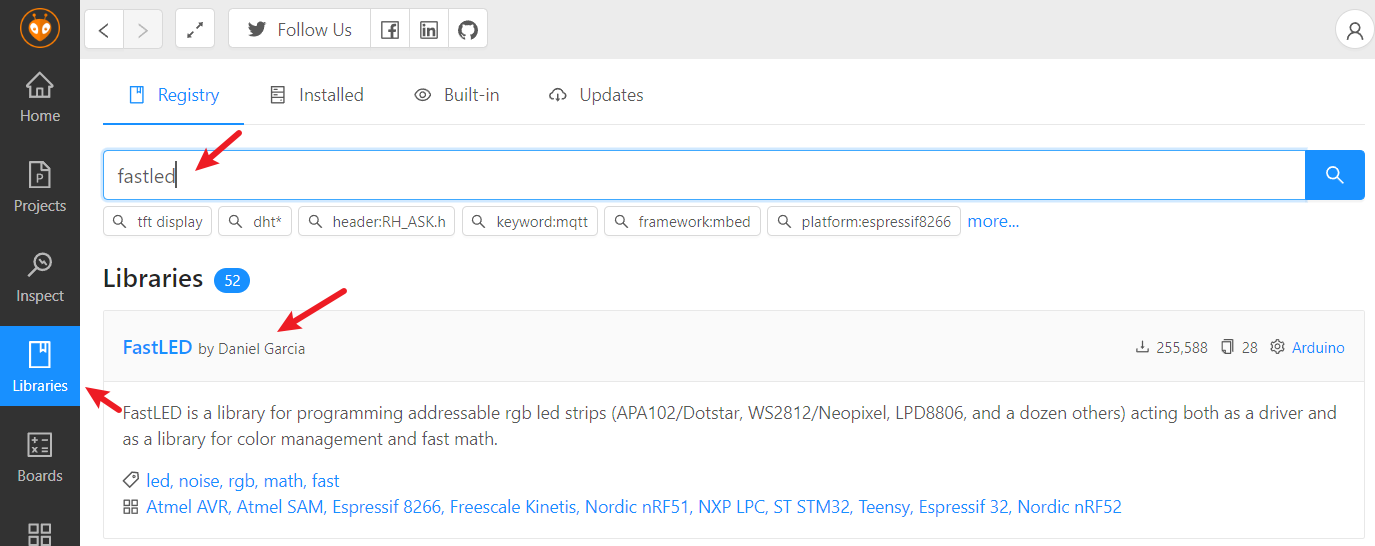The width and height of the screenshot is (1375, 546).
Task: Open the GitHub icon link
Action: (x=468, y=30)
